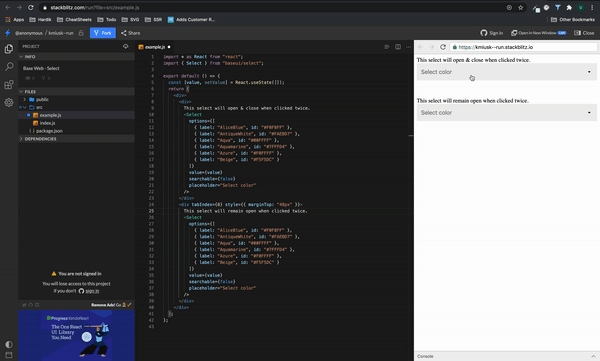The image size is (600, 361).
Task: Go forward in the preview pane
Action: pyautogui.click(x=431, y=47)
